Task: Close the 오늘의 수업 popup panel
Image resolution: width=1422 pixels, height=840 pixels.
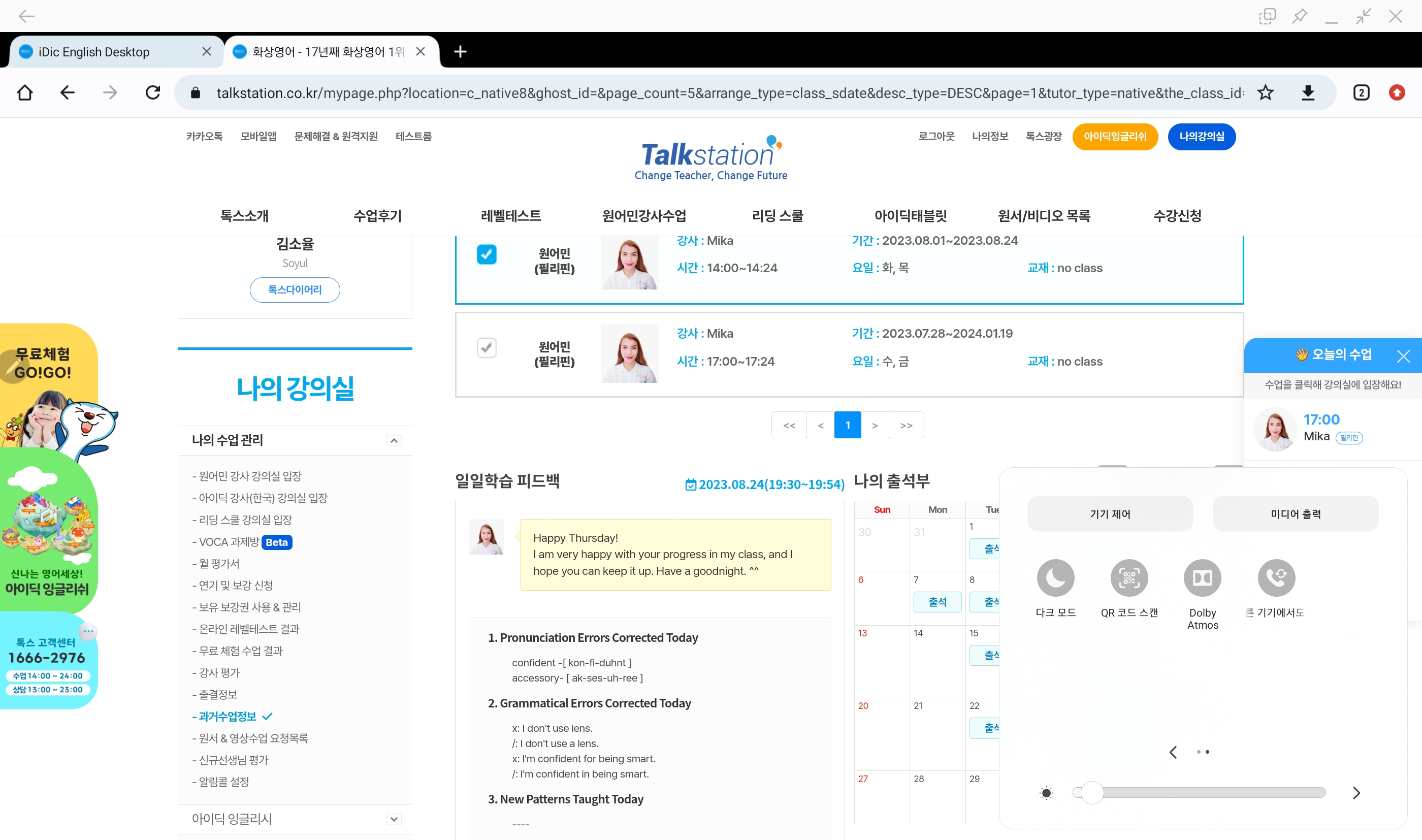Action: click(1403, 356)
